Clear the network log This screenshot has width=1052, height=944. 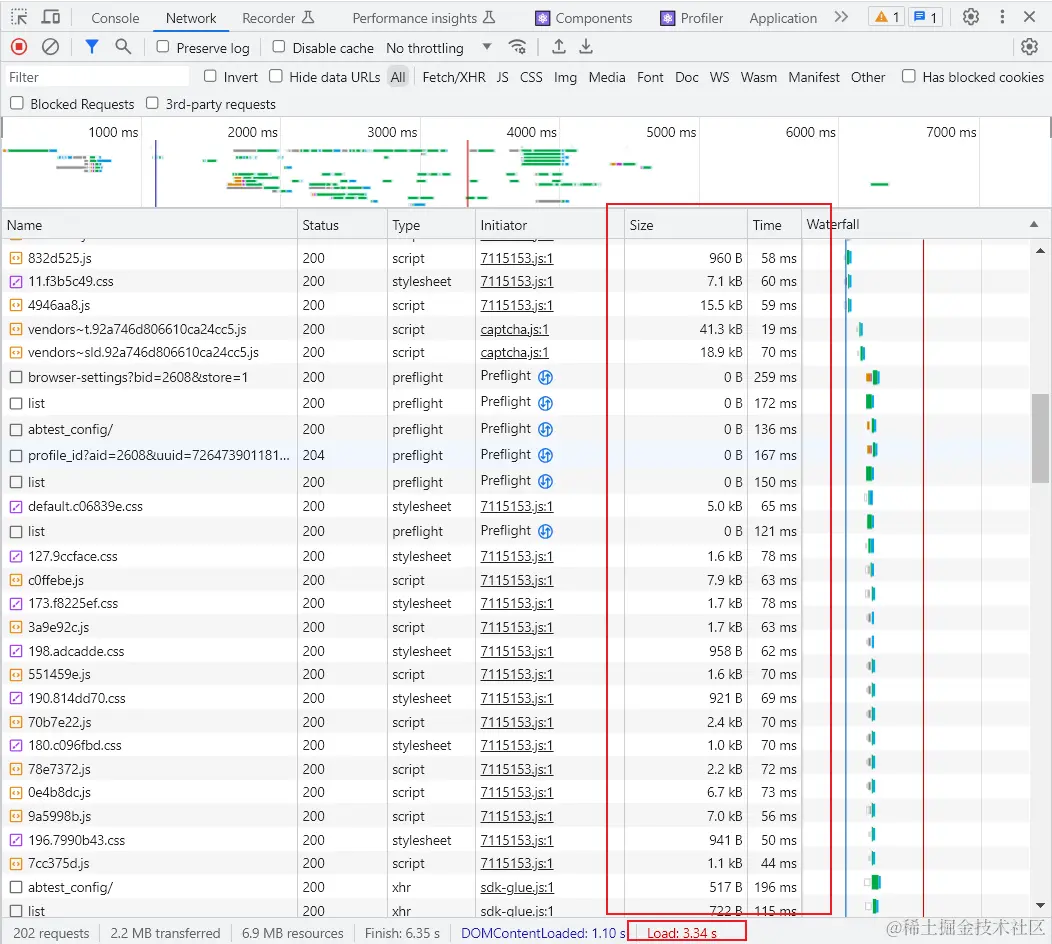(x=50, y=47)
